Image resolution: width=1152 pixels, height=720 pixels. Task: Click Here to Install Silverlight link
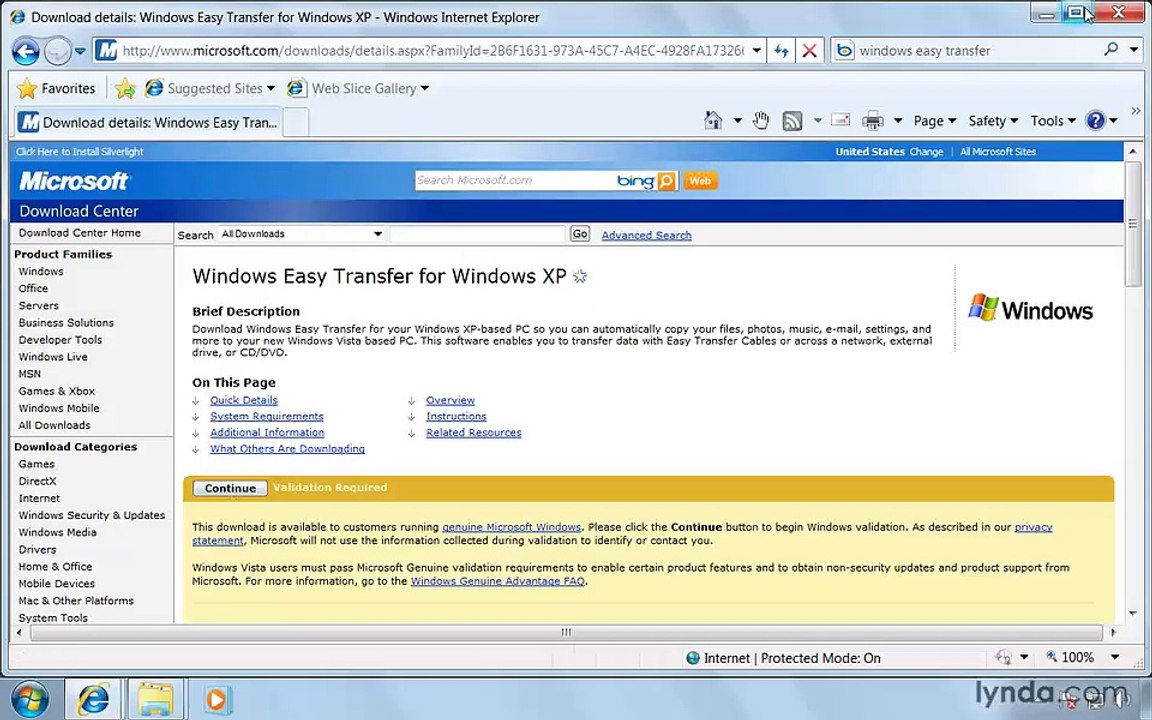[79, 151]
